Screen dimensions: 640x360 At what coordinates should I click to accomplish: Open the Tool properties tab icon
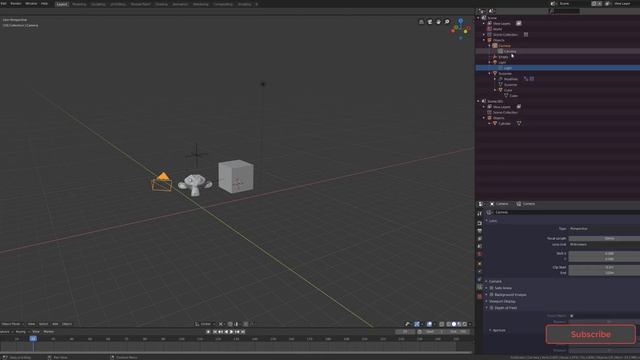pos(480,213)
